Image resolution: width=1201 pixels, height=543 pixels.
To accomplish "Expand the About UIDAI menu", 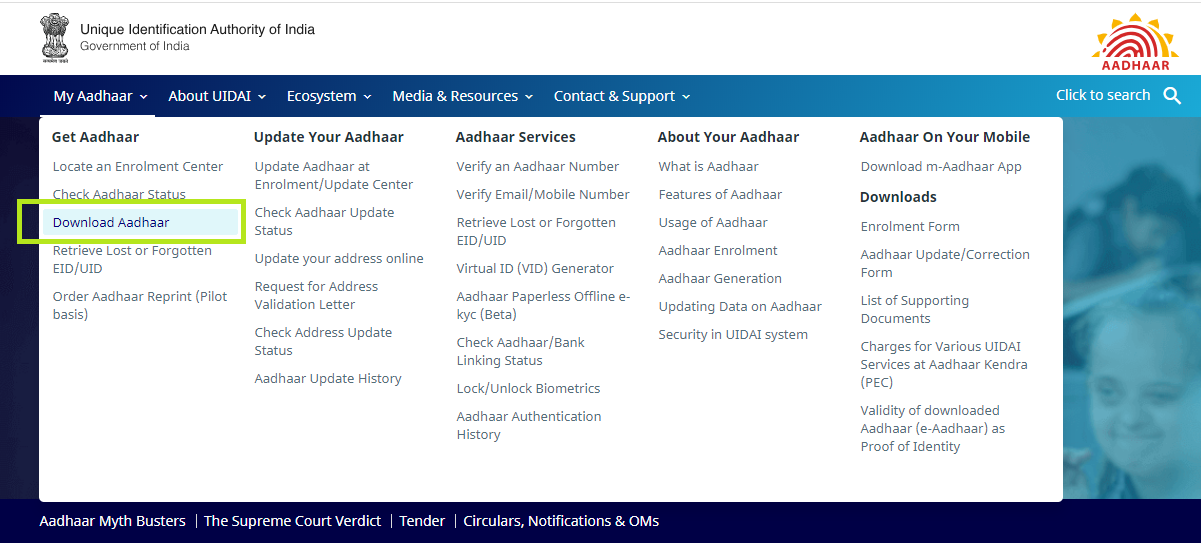I will 217,96.
